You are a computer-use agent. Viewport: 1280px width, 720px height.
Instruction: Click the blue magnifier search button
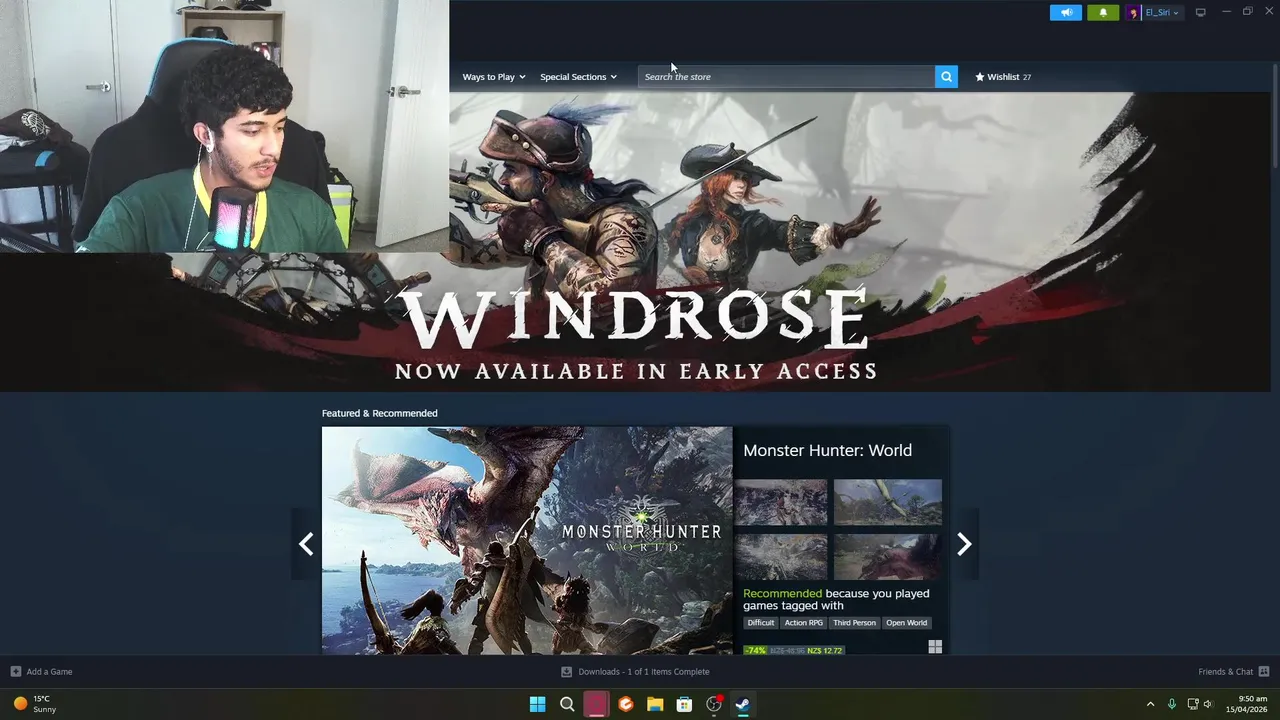point(946,77)
